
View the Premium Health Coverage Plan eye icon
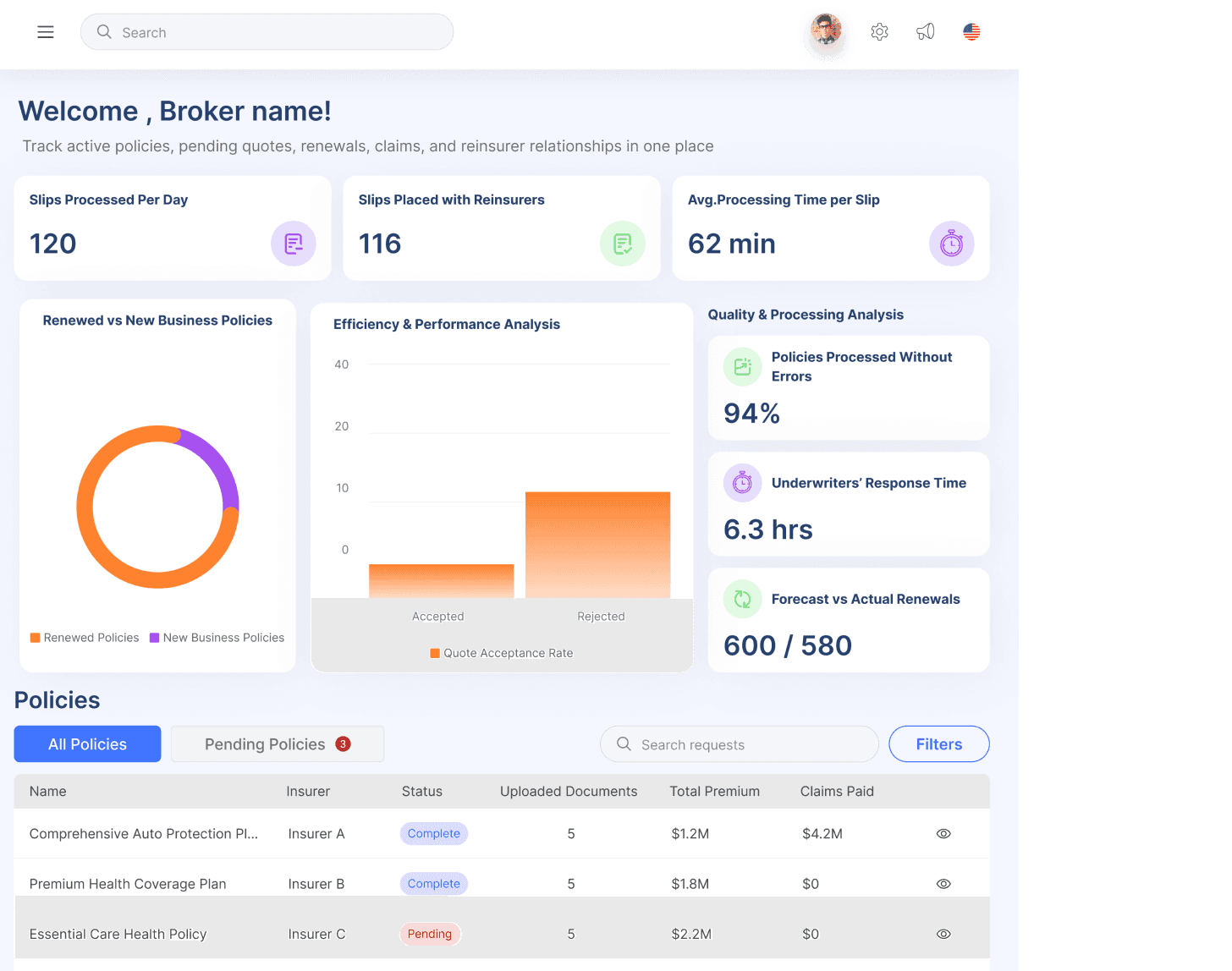tap(943, 884)
